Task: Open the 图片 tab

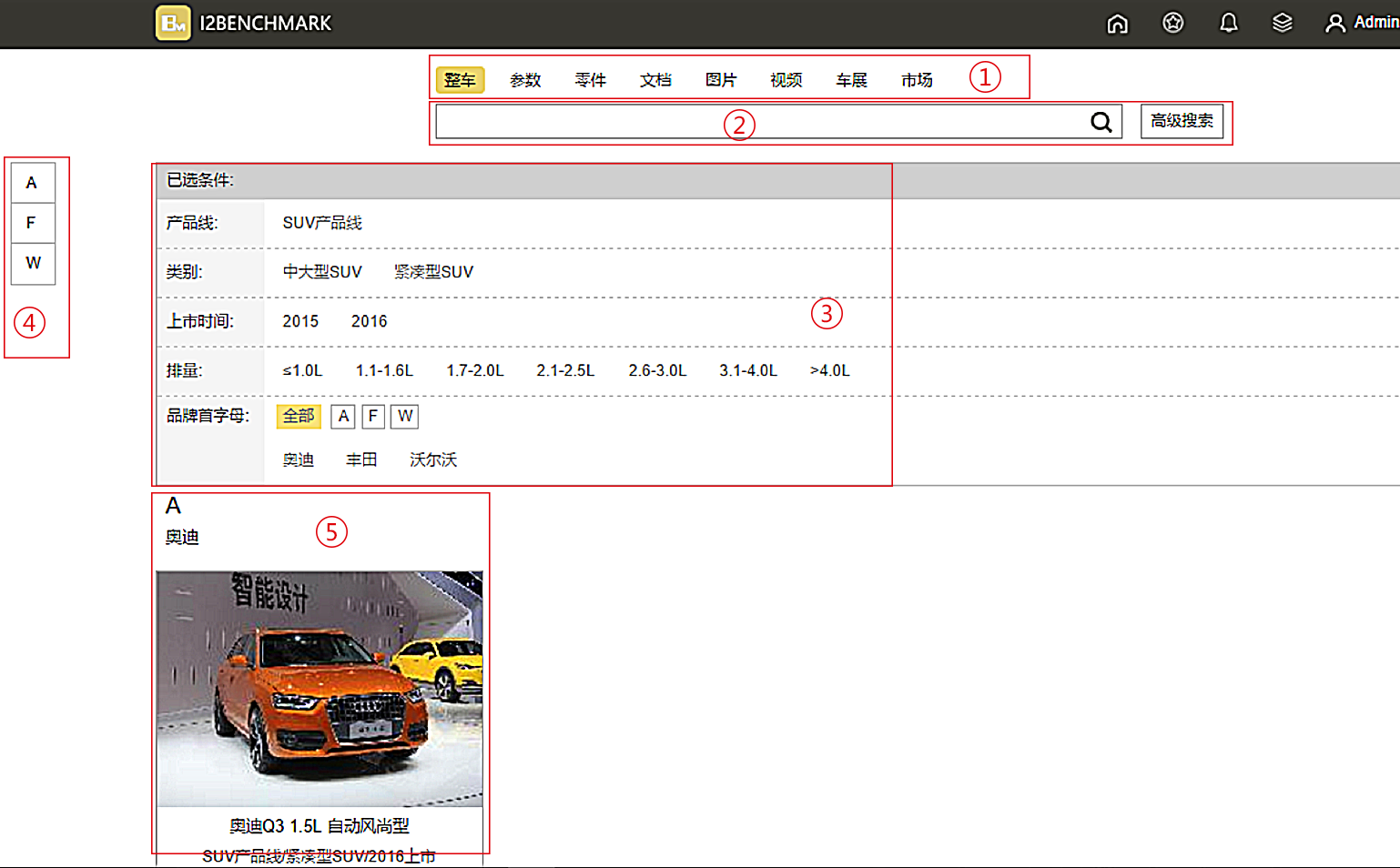Action: pyautogui.click(x=721, y=80)
